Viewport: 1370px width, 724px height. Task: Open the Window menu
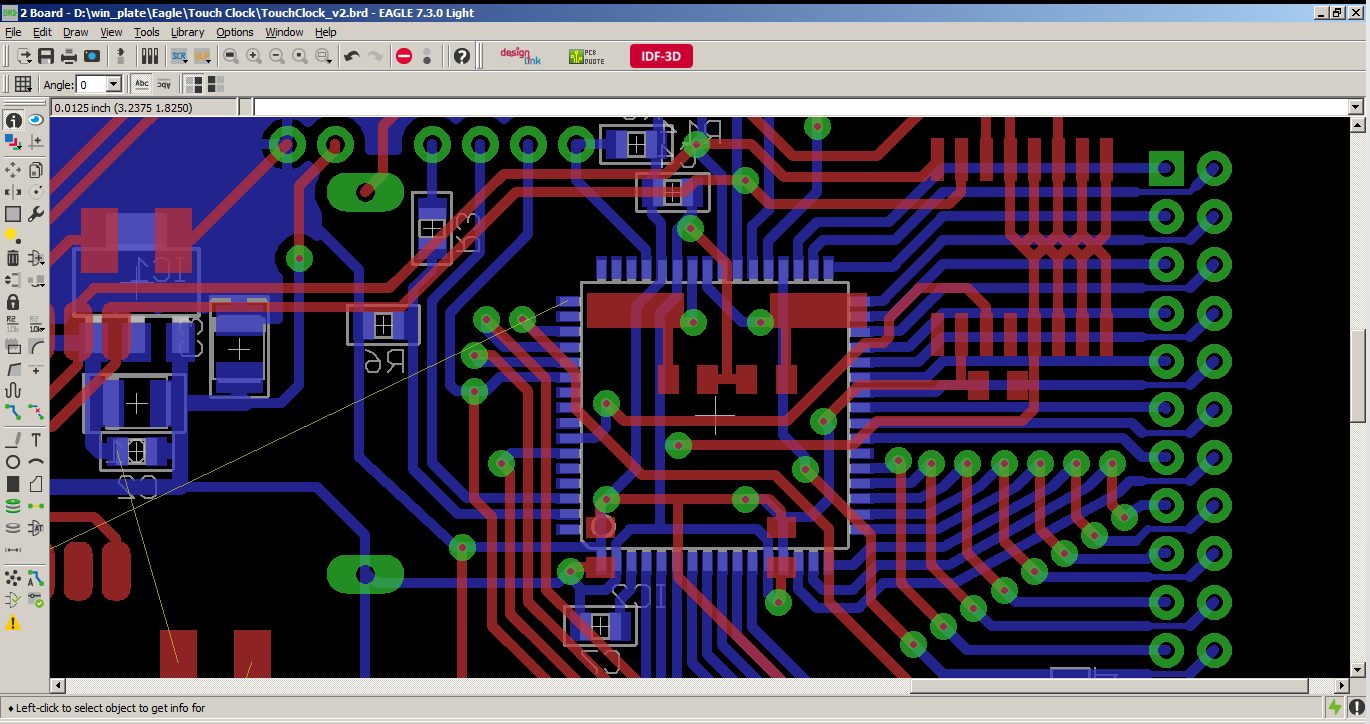tap(285, 32)
